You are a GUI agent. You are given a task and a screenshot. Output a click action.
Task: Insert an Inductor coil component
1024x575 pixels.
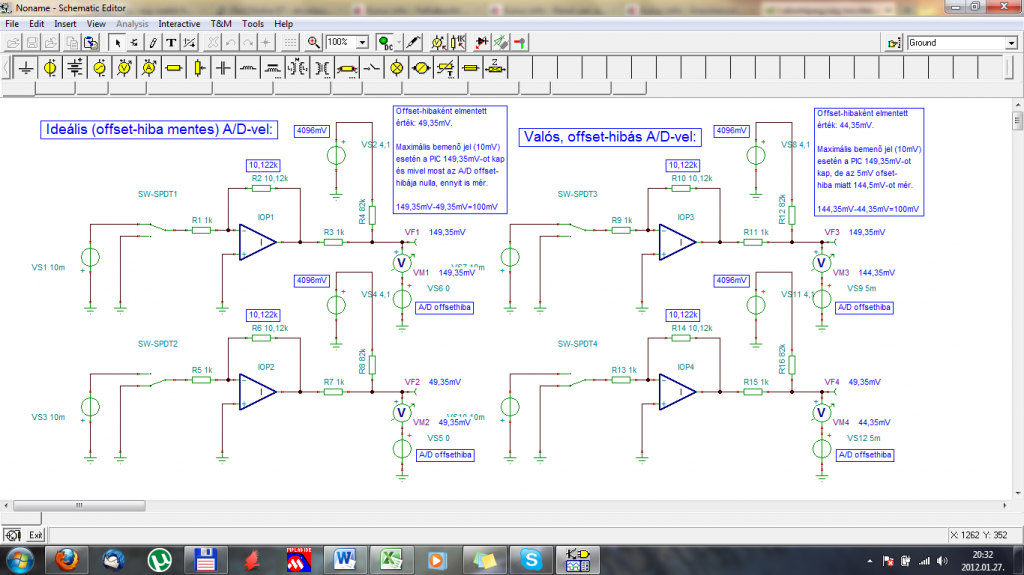tap(248, 67)
